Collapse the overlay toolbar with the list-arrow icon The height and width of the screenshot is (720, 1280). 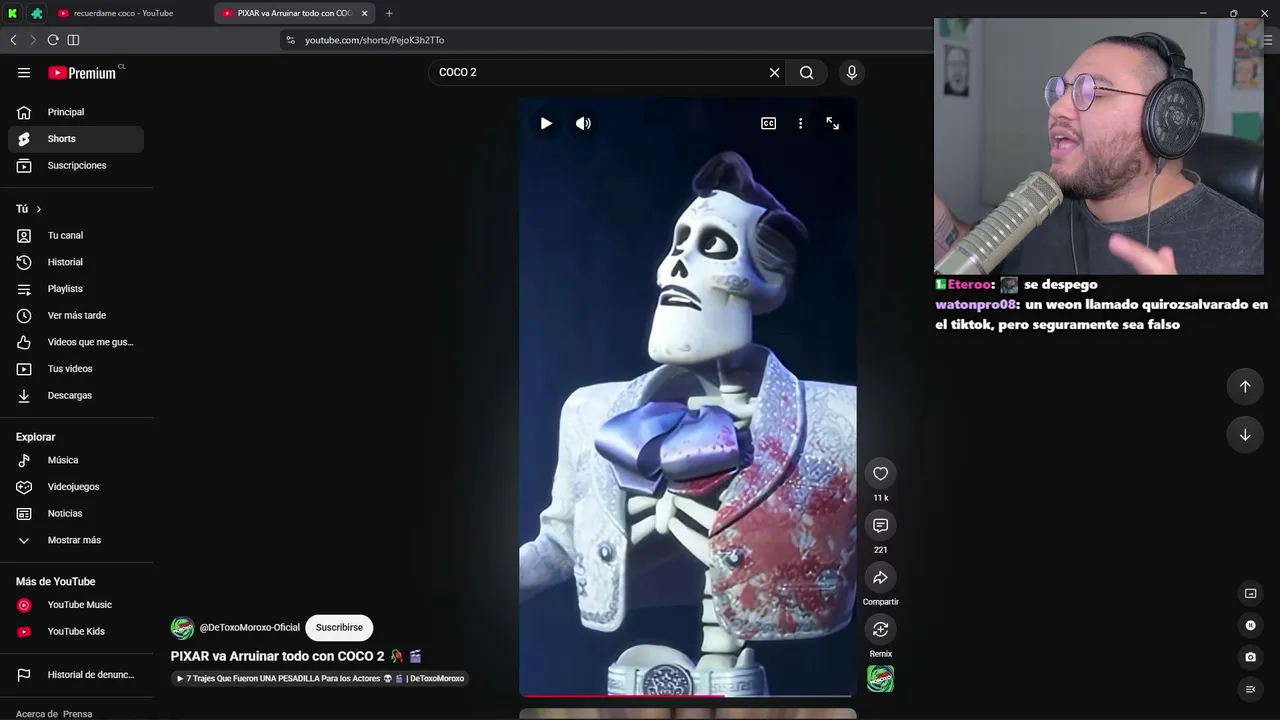click(1250, 689)
